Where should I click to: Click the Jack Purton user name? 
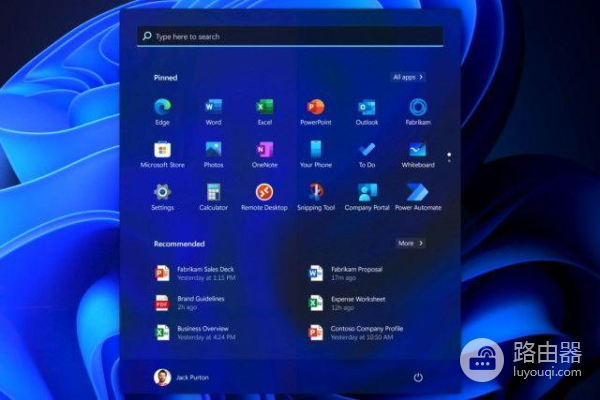pyautogui.click(x=192, y=377)
